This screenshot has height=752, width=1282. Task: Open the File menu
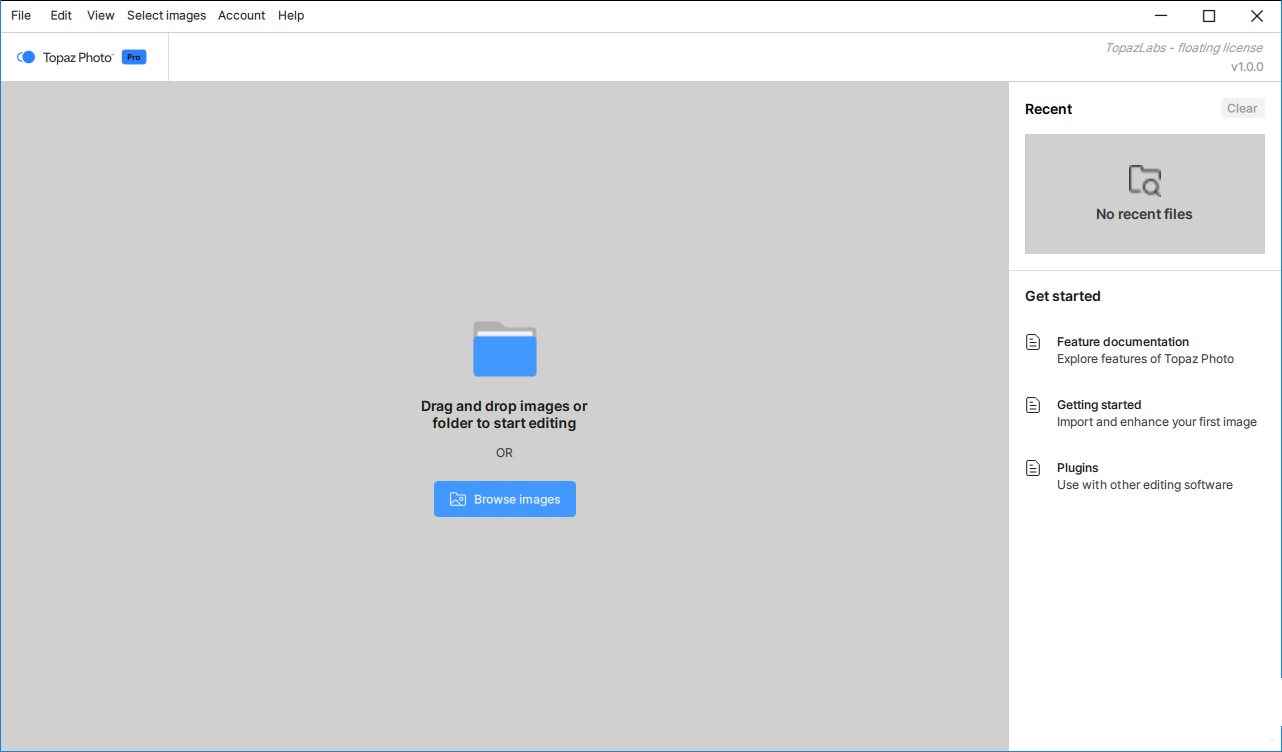pyautogui.click(x=20, y=15)
